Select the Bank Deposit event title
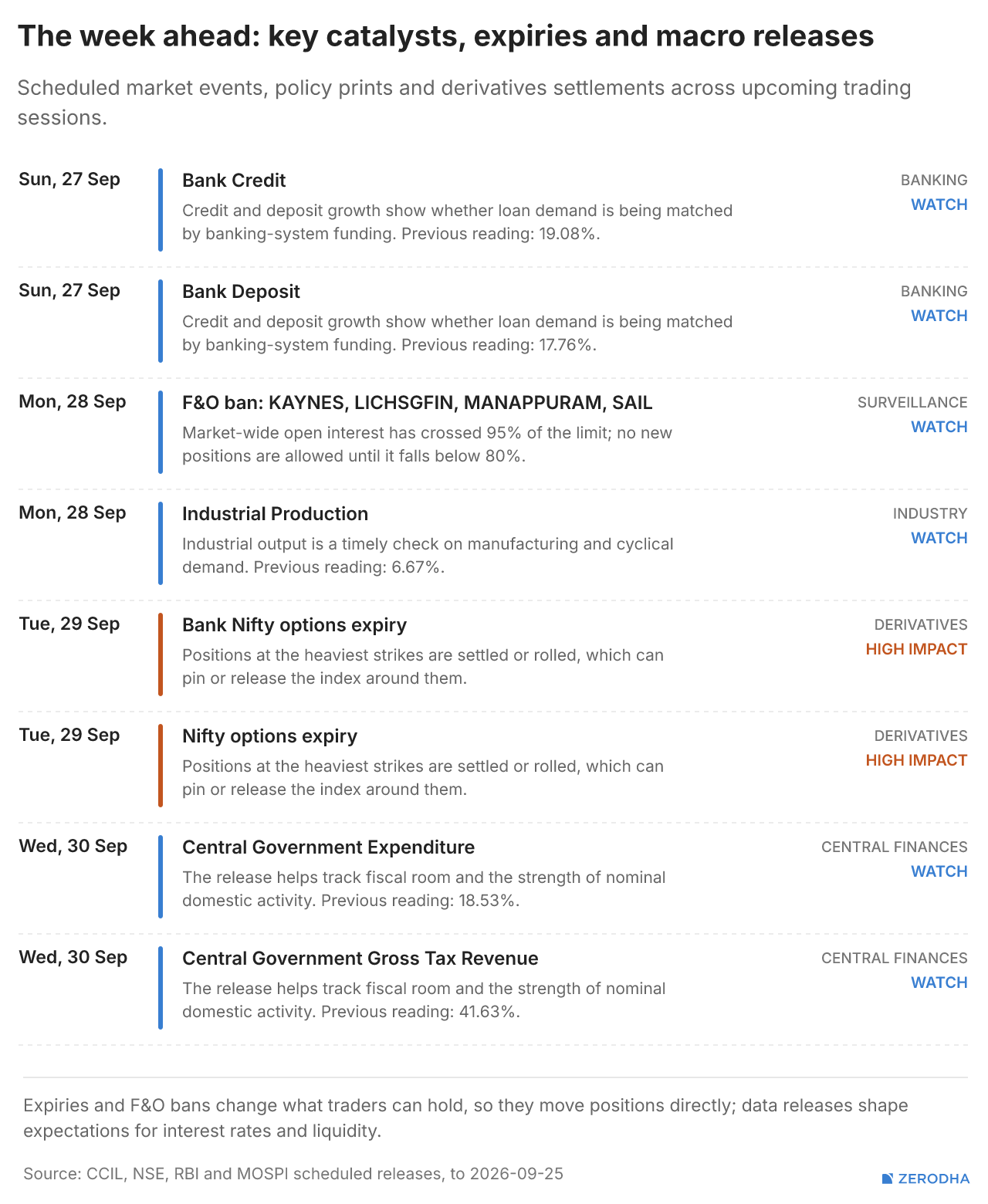988x1204 pixels. (x=241, y=292)
